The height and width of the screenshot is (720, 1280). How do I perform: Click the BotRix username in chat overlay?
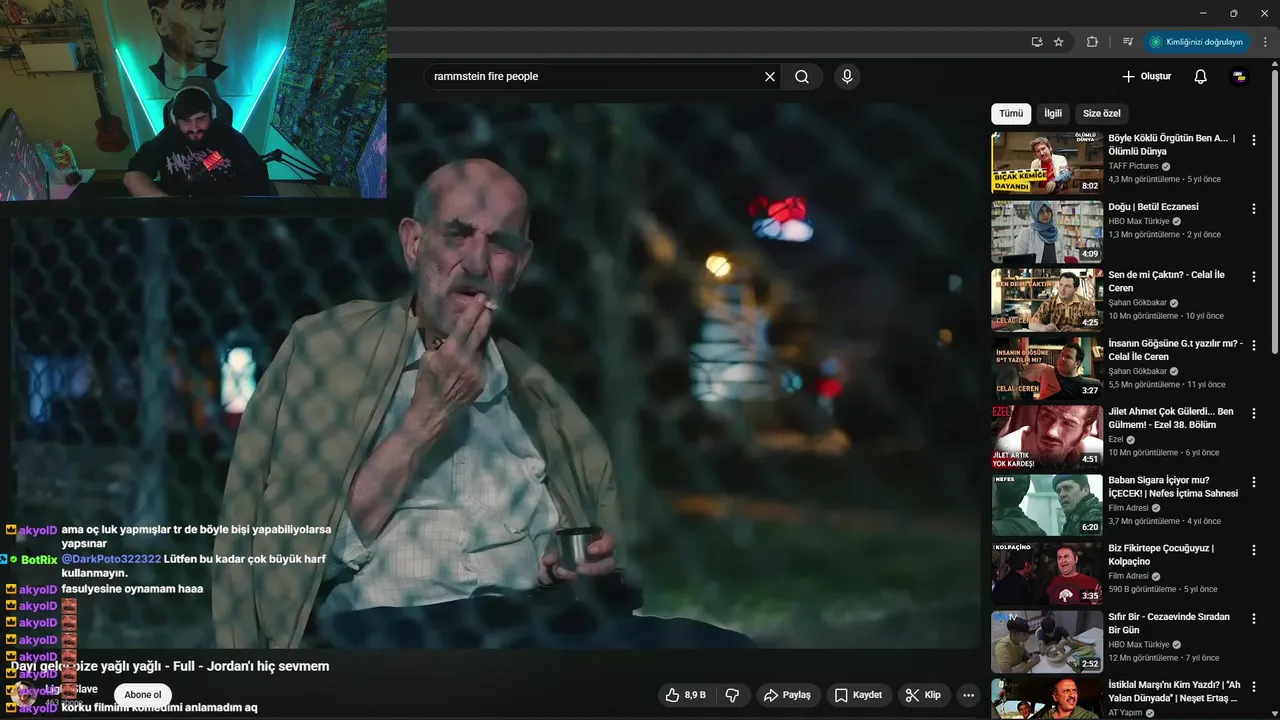click(39, 560)
